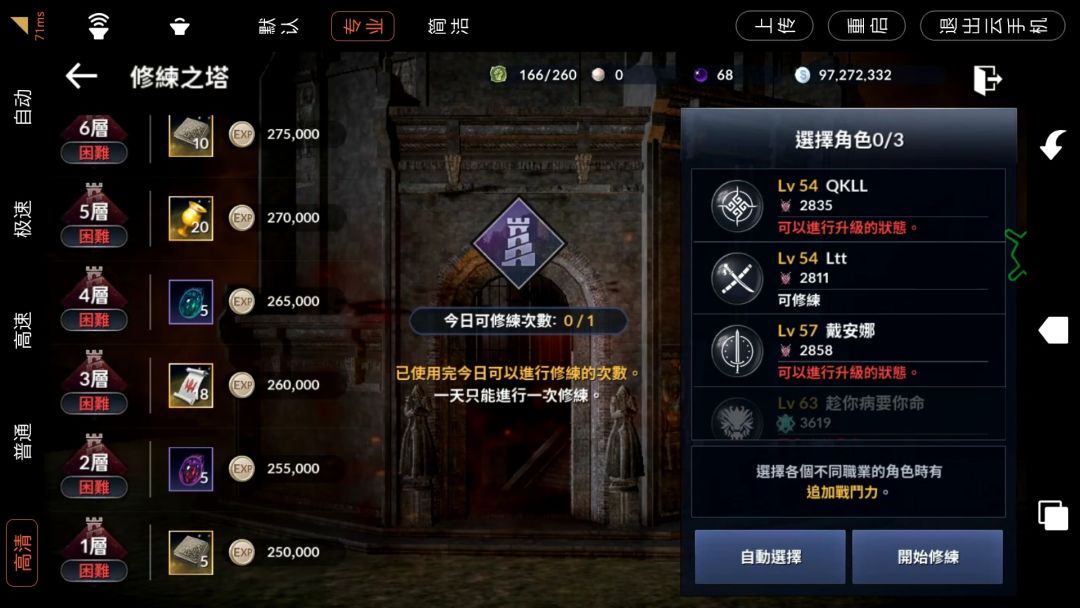The image size is (1080, 608).
Task: Open the multitask overlapping squares icon
Action: (x=1053, y=515)
